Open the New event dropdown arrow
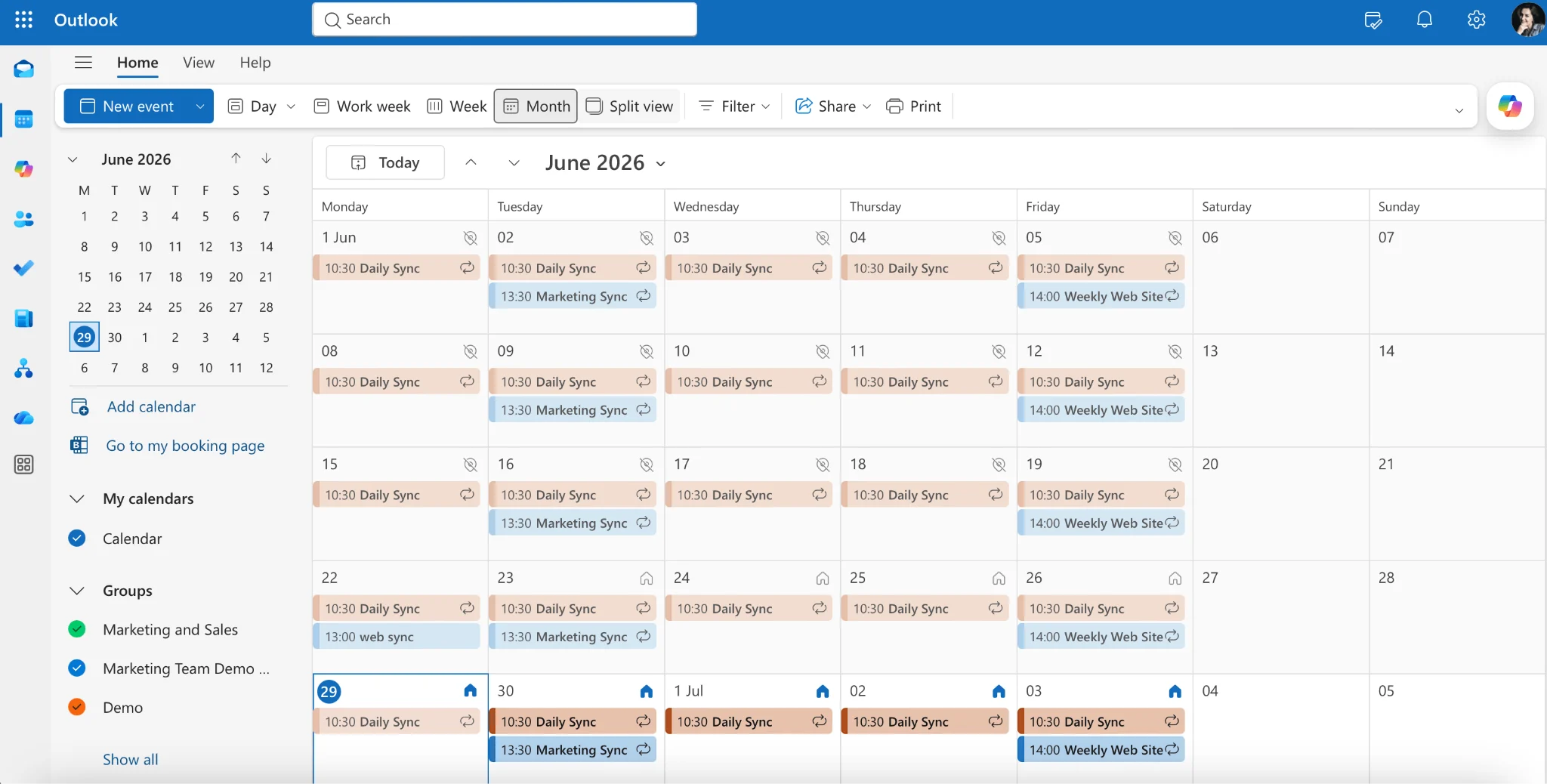This screenshot has height=784, width=1547. tap(200, 106)
